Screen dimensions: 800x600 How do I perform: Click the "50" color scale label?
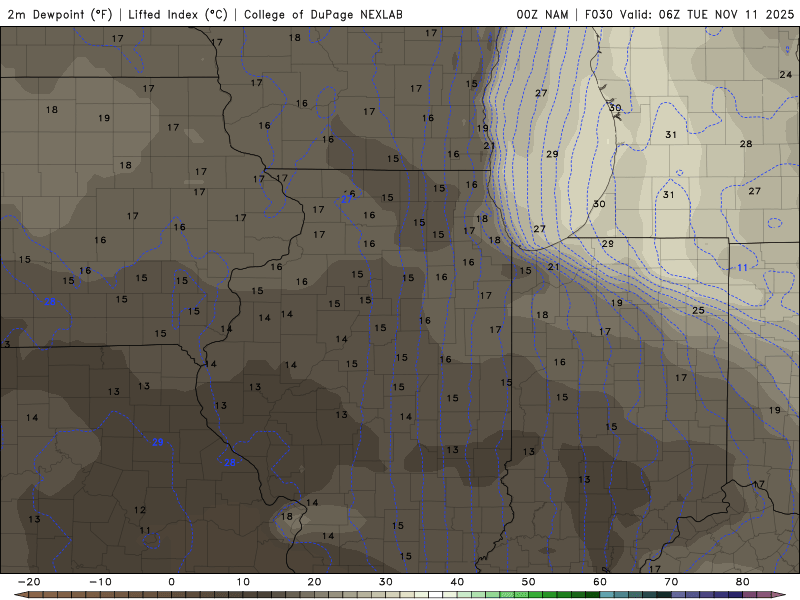[x=529, y=582]
